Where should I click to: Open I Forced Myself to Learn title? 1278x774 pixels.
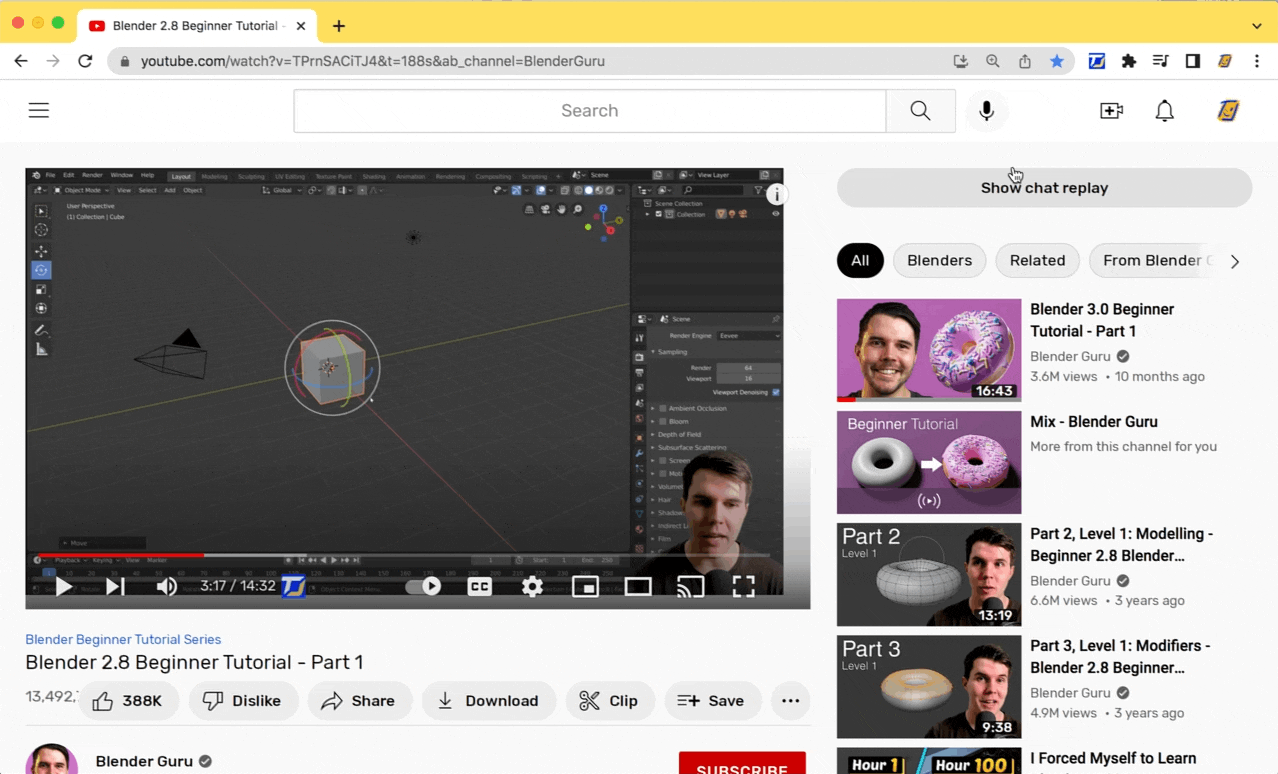click(x=1113, y=758)
